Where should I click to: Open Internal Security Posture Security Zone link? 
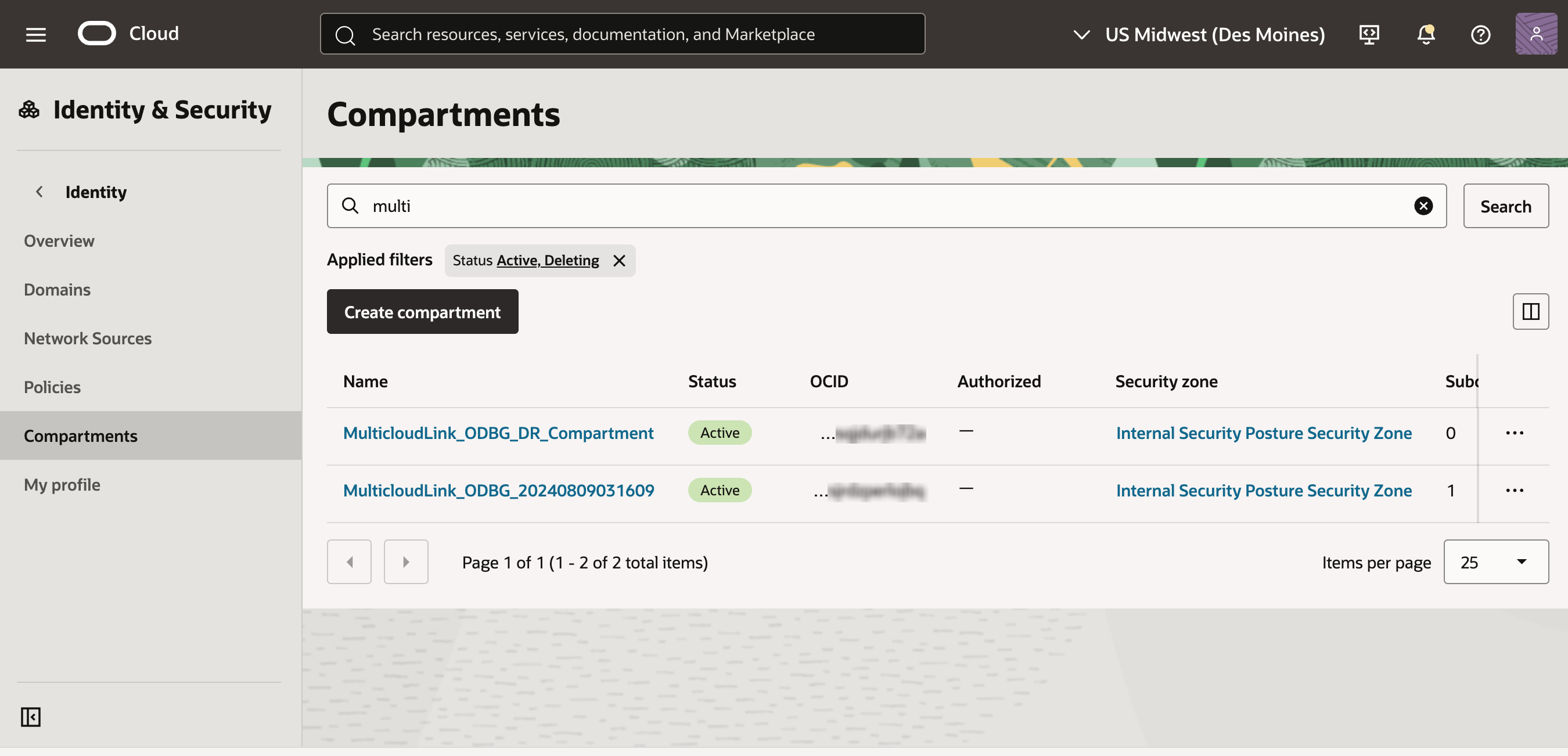[x=1264, y=433]
